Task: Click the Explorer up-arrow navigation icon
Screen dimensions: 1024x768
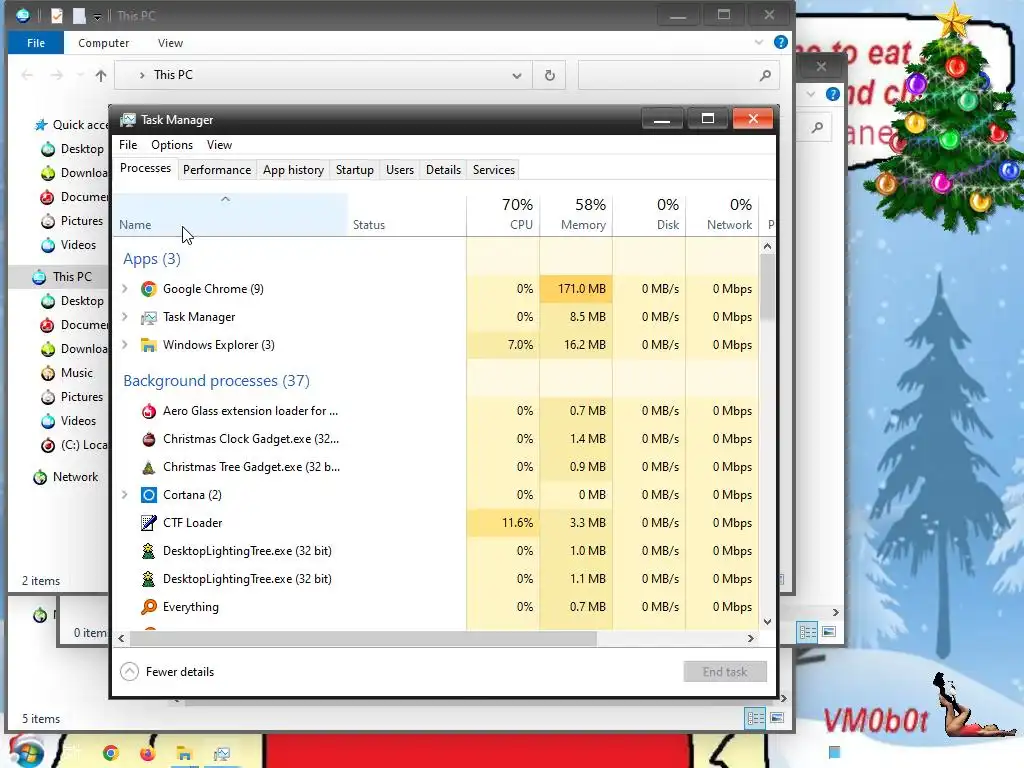Action: coord(101,76)
